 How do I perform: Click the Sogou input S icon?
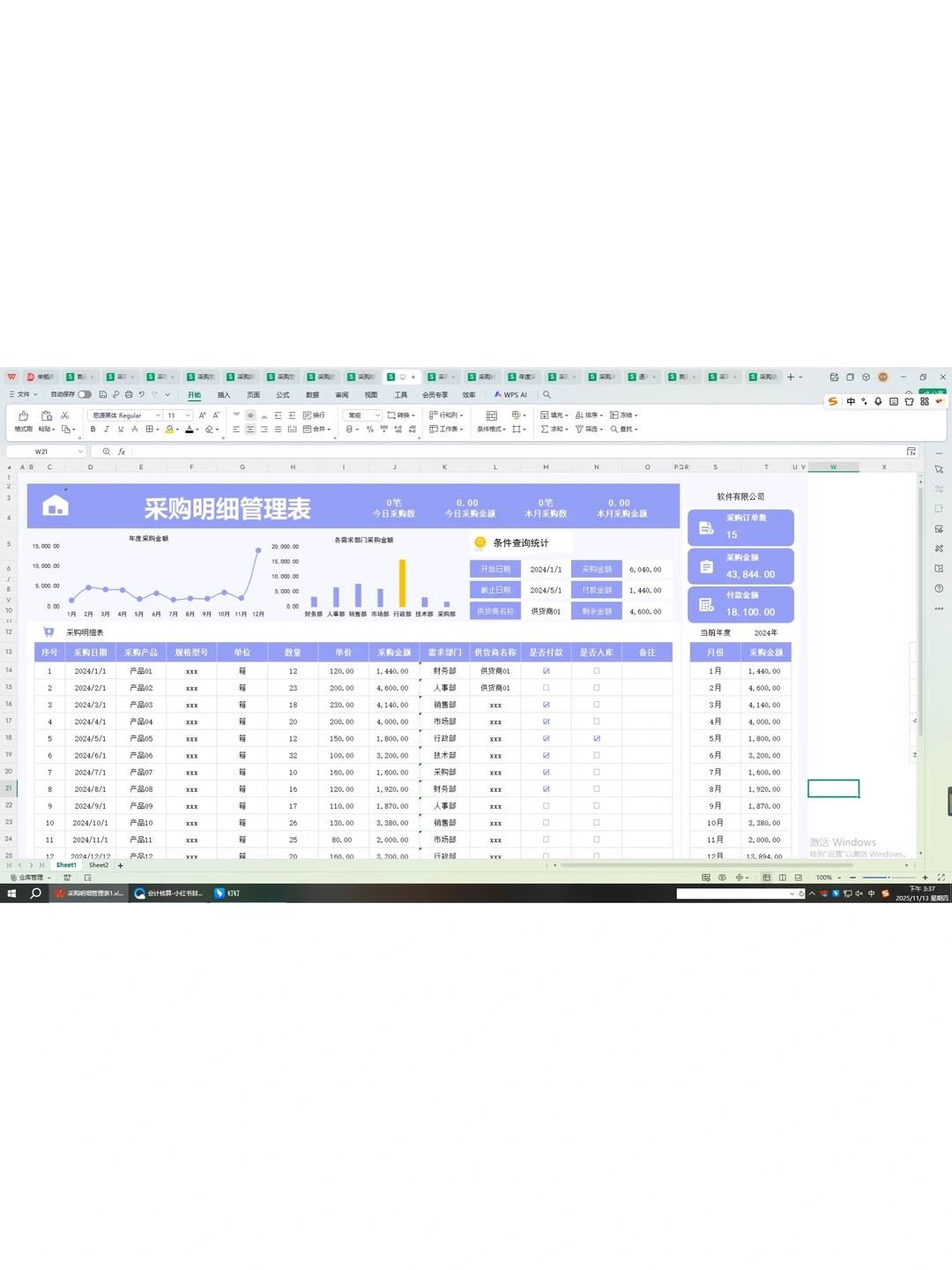(833, 401)
